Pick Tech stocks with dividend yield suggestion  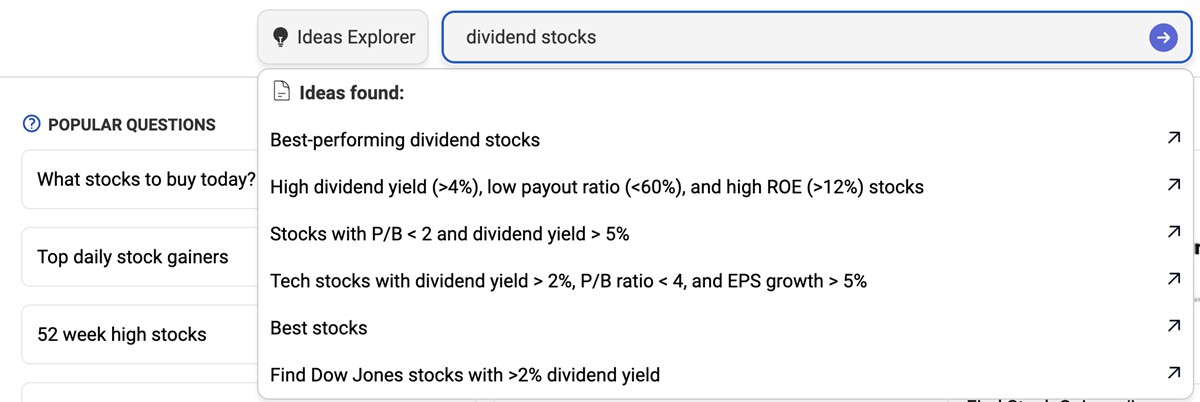tap(568, 281)
